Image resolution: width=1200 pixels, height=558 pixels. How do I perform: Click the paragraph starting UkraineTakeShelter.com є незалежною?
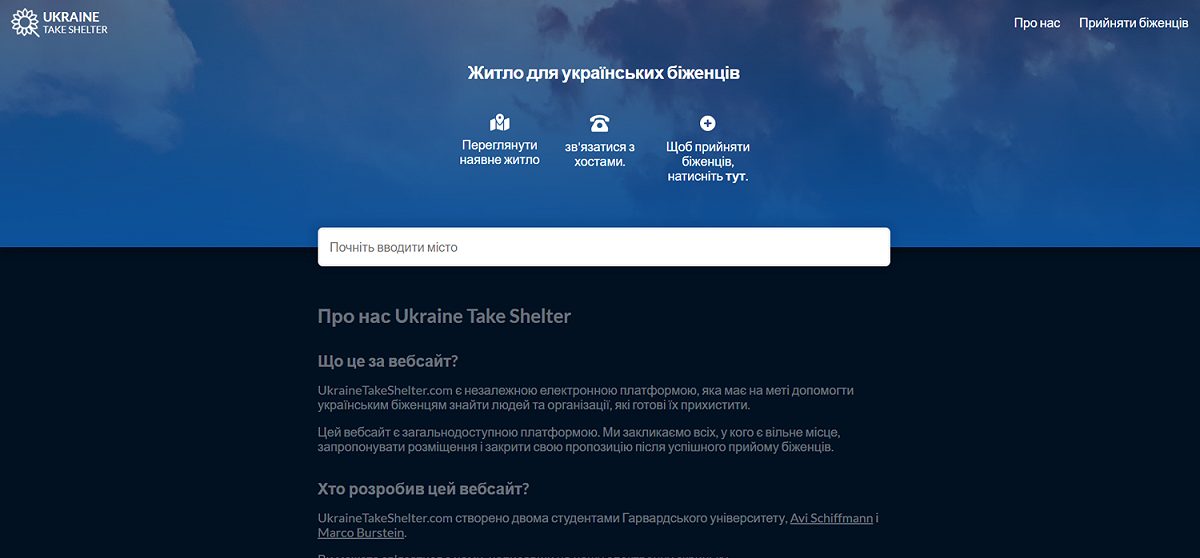[x=586, y=397]
